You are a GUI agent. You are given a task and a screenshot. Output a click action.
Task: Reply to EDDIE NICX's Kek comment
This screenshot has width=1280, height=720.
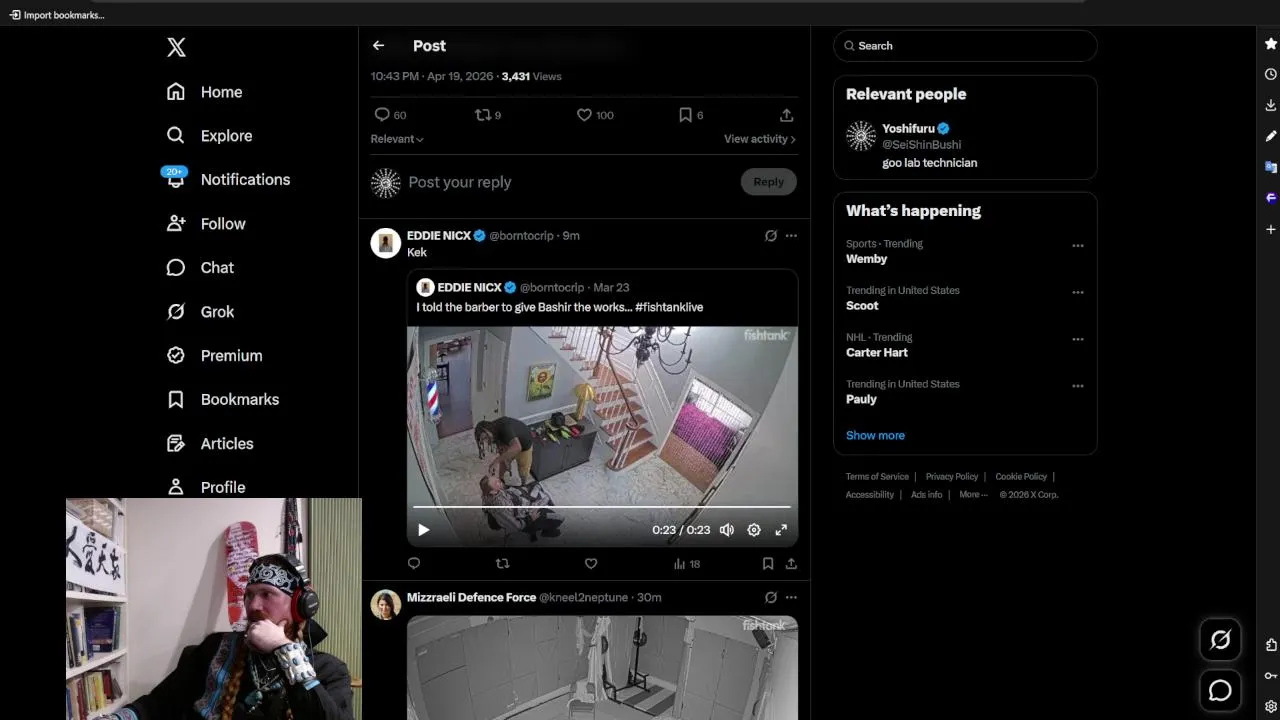point(414,564)
